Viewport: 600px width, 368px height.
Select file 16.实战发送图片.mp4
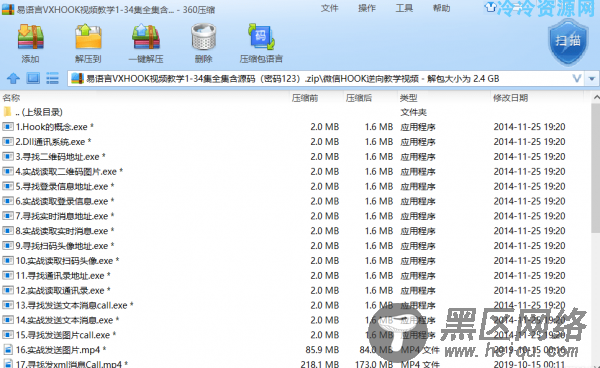tap(61, 350)
